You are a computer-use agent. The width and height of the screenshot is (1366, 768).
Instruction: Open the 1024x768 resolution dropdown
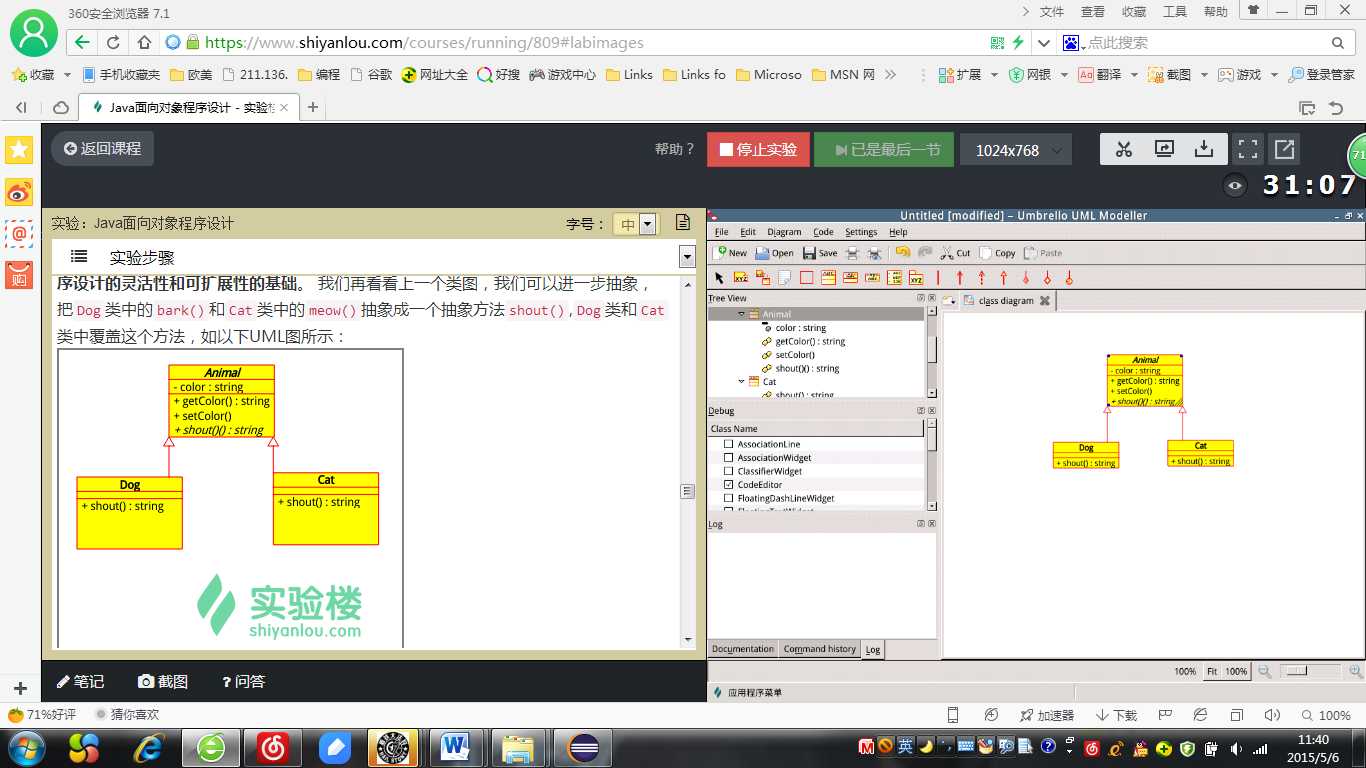pyautogui.click(x=1016, y=150)
